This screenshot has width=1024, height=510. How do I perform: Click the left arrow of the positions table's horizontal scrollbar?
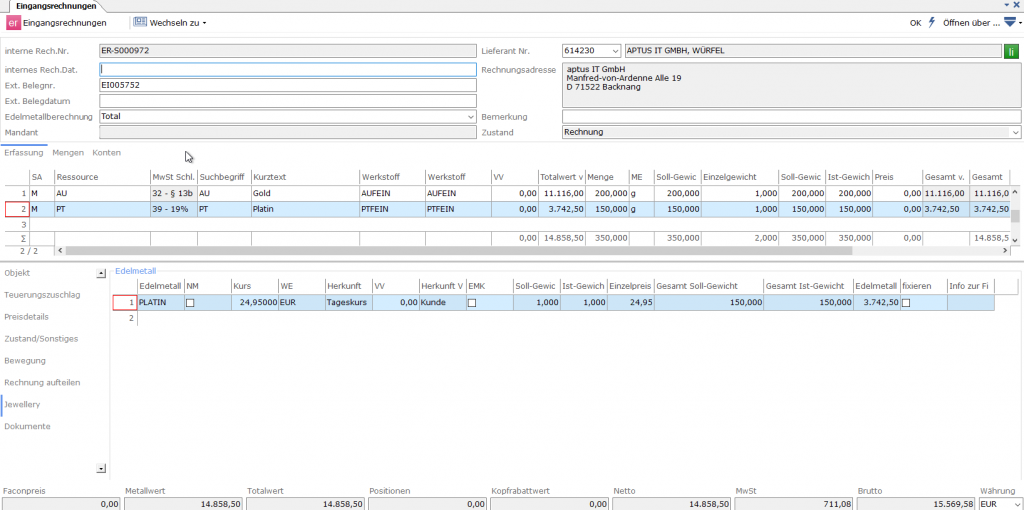pos(61,251)
